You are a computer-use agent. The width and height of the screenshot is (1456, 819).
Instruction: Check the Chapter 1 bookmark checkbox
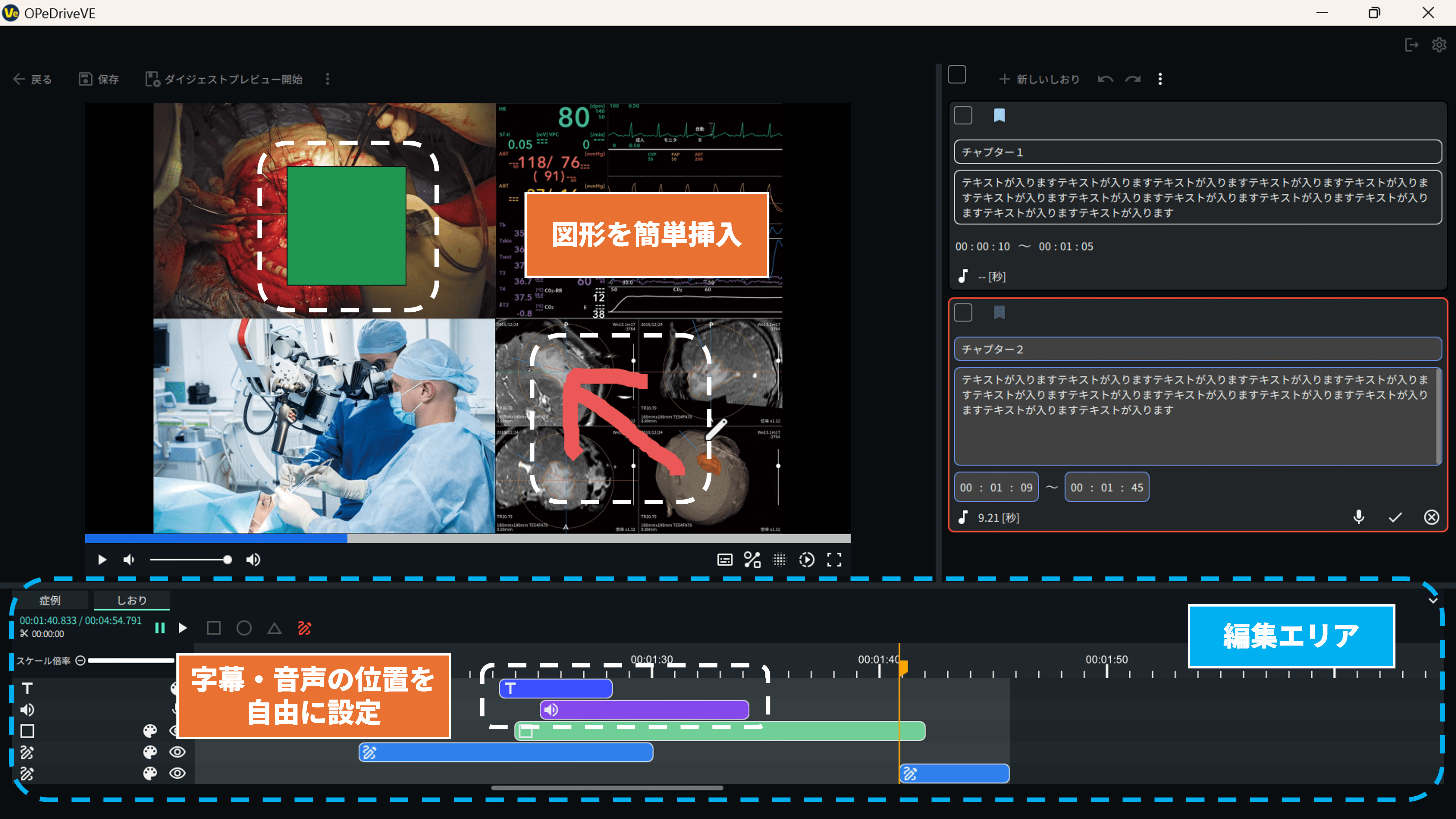click(x=963, y=115)
